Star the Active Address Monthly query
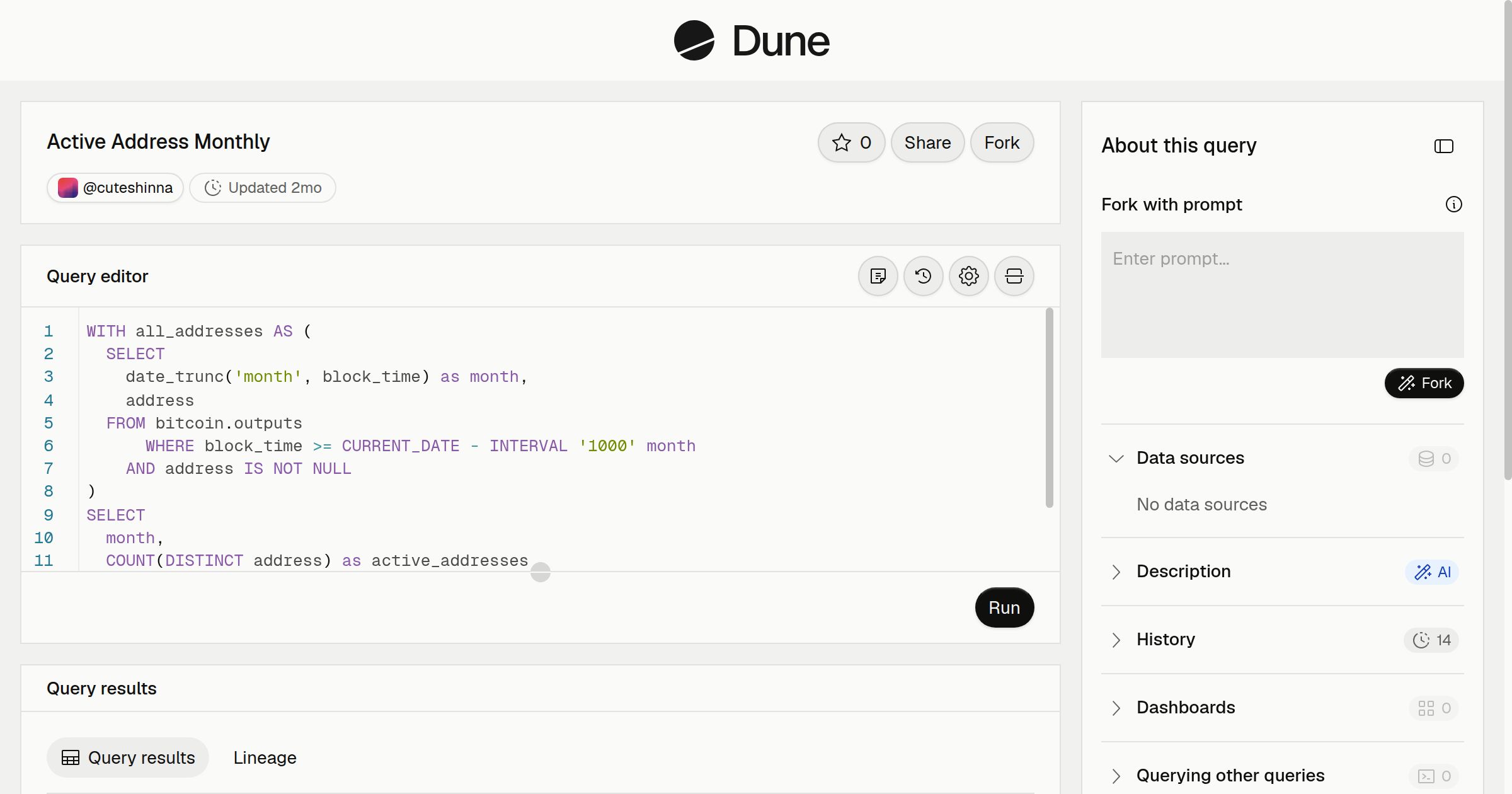 [x=851, y=142]
